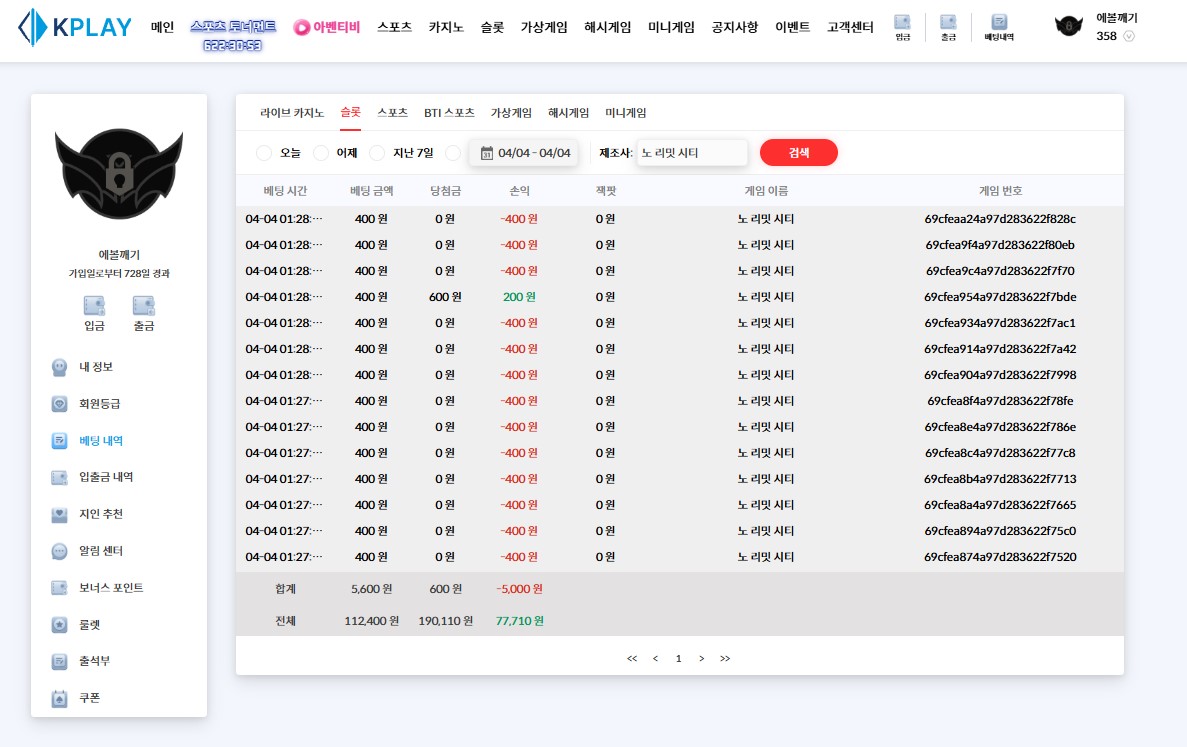Open the coupon (쿠폰) sidebar item

(x=90, y=698)
